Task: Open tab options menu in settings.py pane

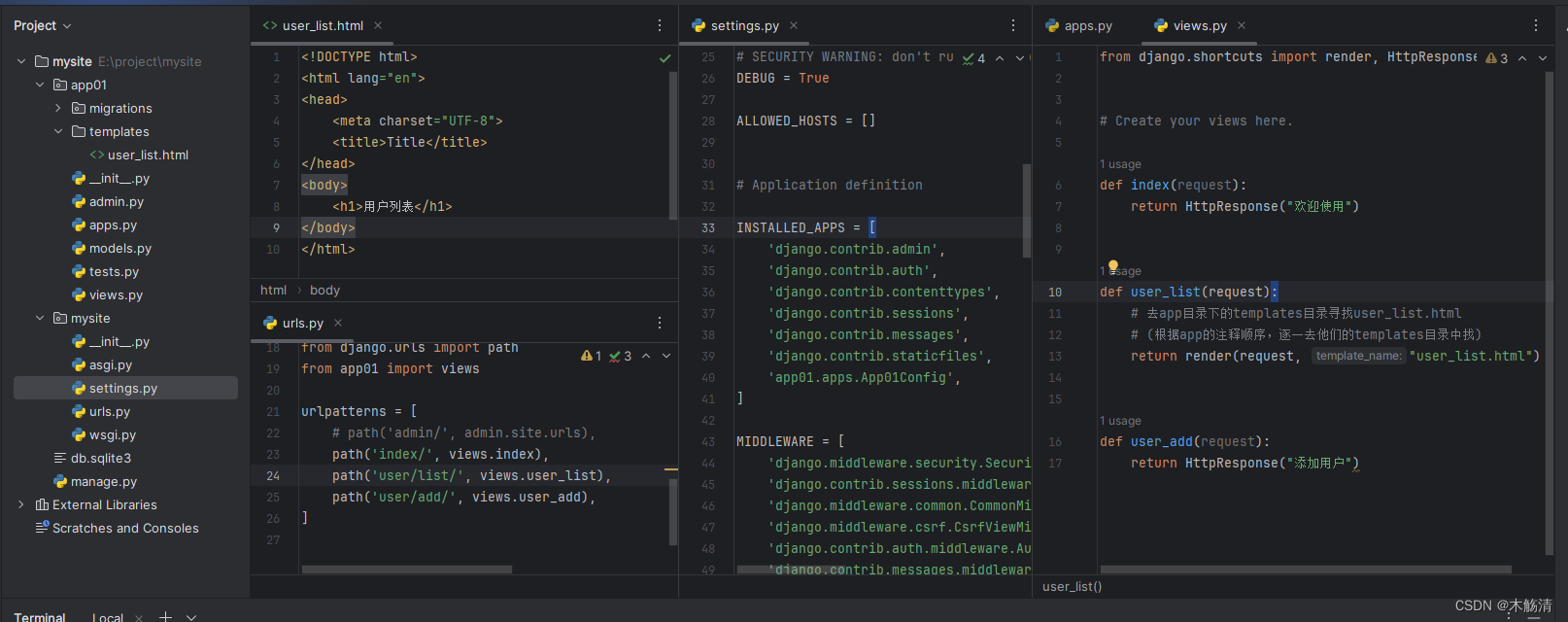Action: tap(1013, 25)
